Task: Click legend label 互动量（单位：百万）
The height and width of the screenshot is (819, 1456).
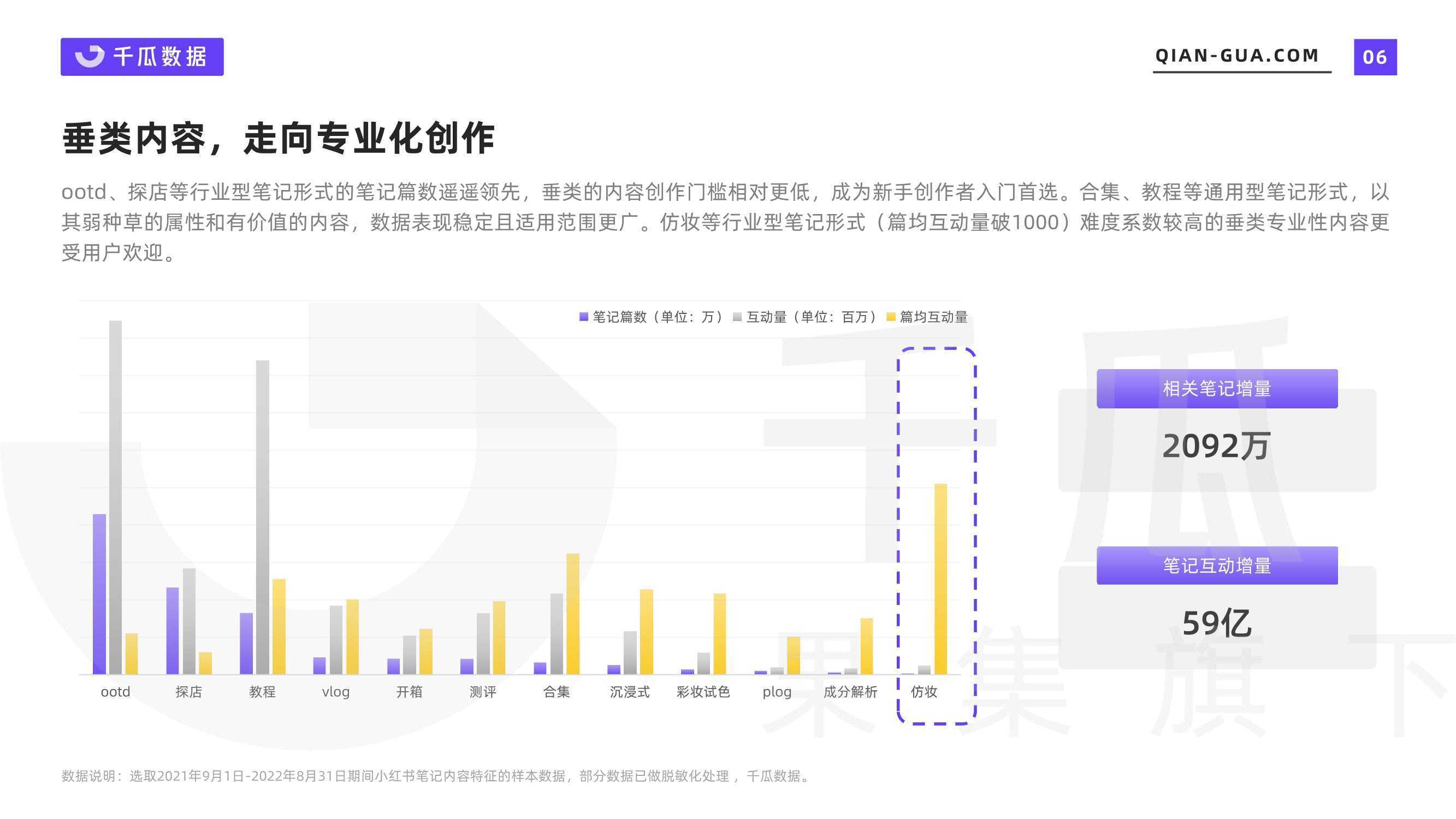Action: (813, 317)
